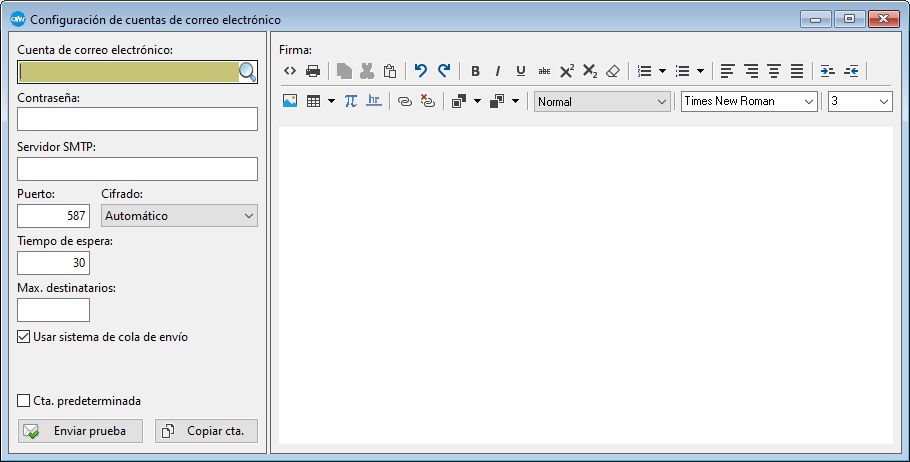Clear formatting with eraser icon
This screenshot has height=462, width=910.
[613, 71]
